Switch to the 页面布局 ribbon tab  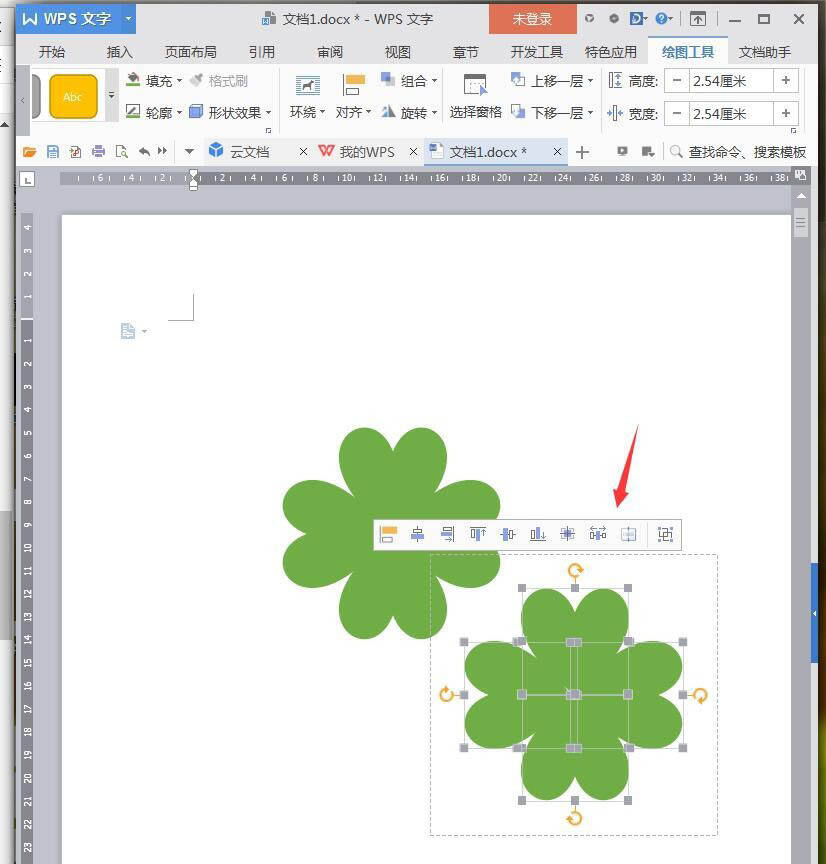click(x=191, y=52)
